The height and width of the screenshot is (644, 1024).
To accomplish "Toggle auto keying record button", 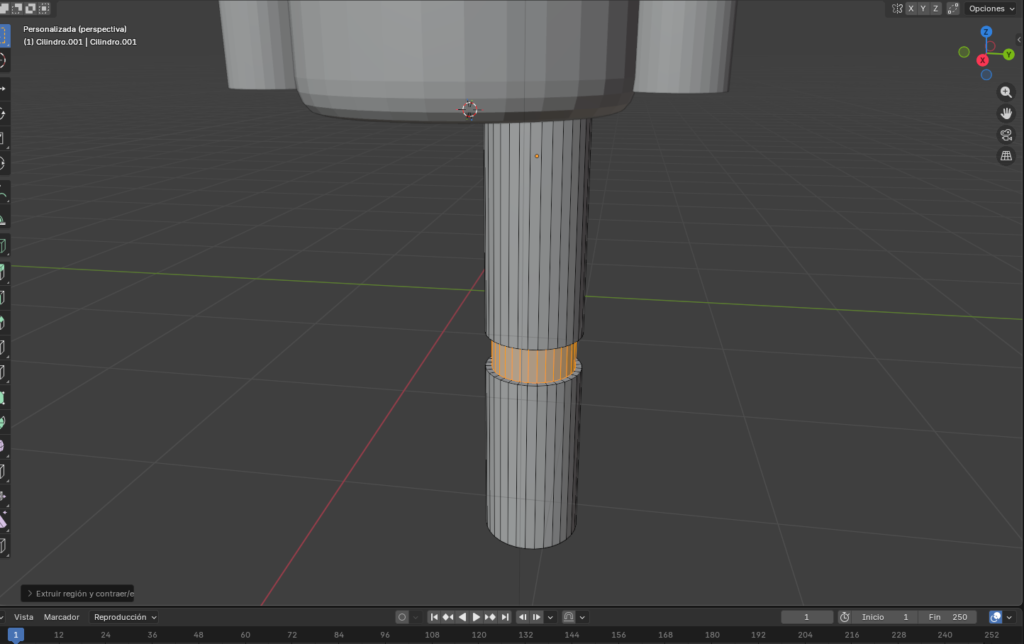I will pos(402,617).
